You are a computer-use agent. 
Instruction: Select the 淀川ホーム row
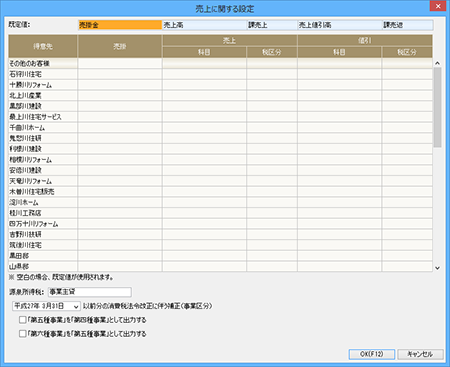[x=220, y=202]
